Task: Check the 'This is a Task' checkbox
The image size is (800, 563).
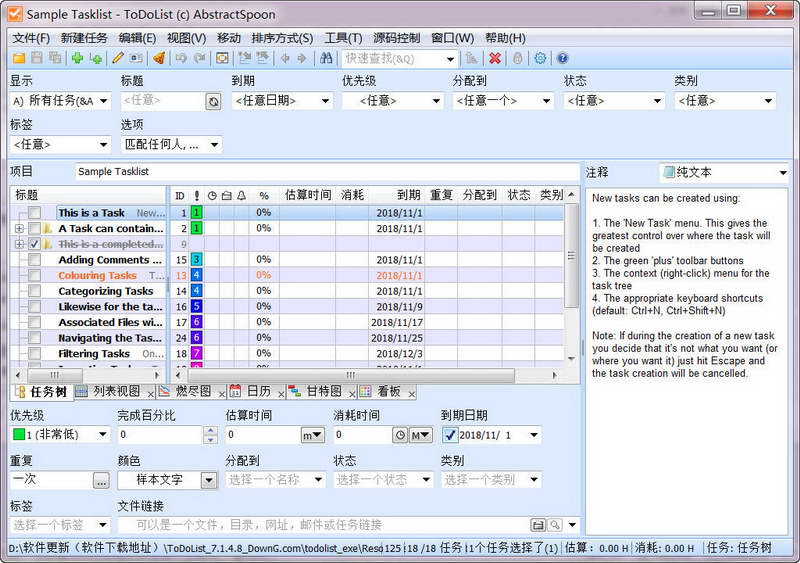Action: [35, 213]
